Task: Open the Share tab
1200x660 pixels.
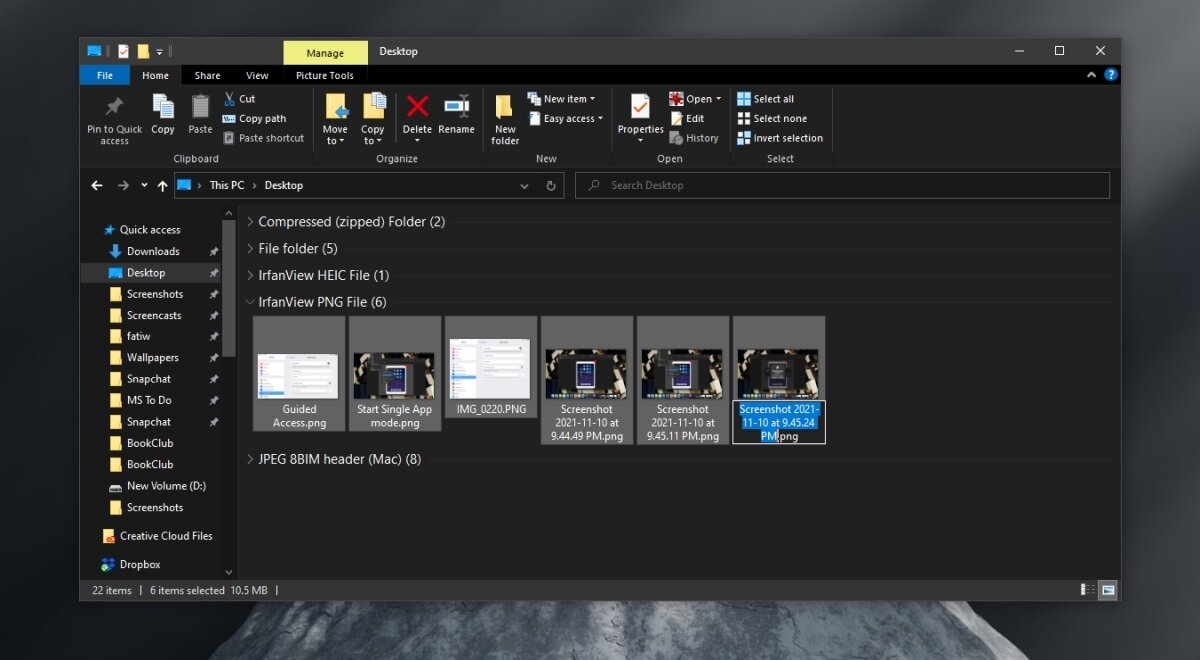Action: coord(207,75)
